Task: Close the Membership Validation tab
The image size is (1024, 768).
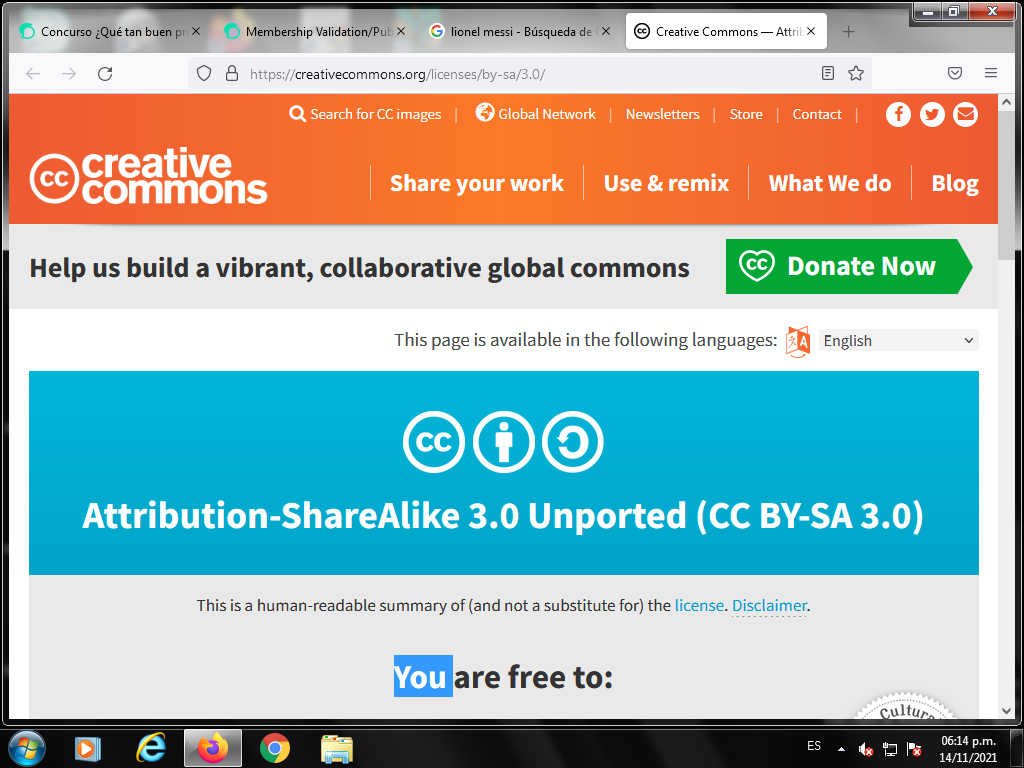Action: 401,31
